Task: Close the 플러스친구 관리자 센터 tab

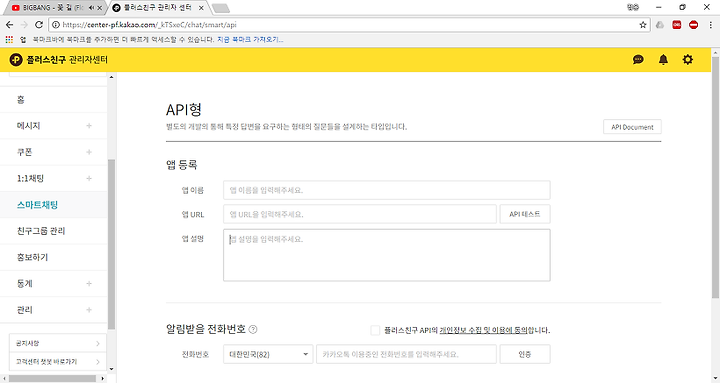Action: point(201,8)
